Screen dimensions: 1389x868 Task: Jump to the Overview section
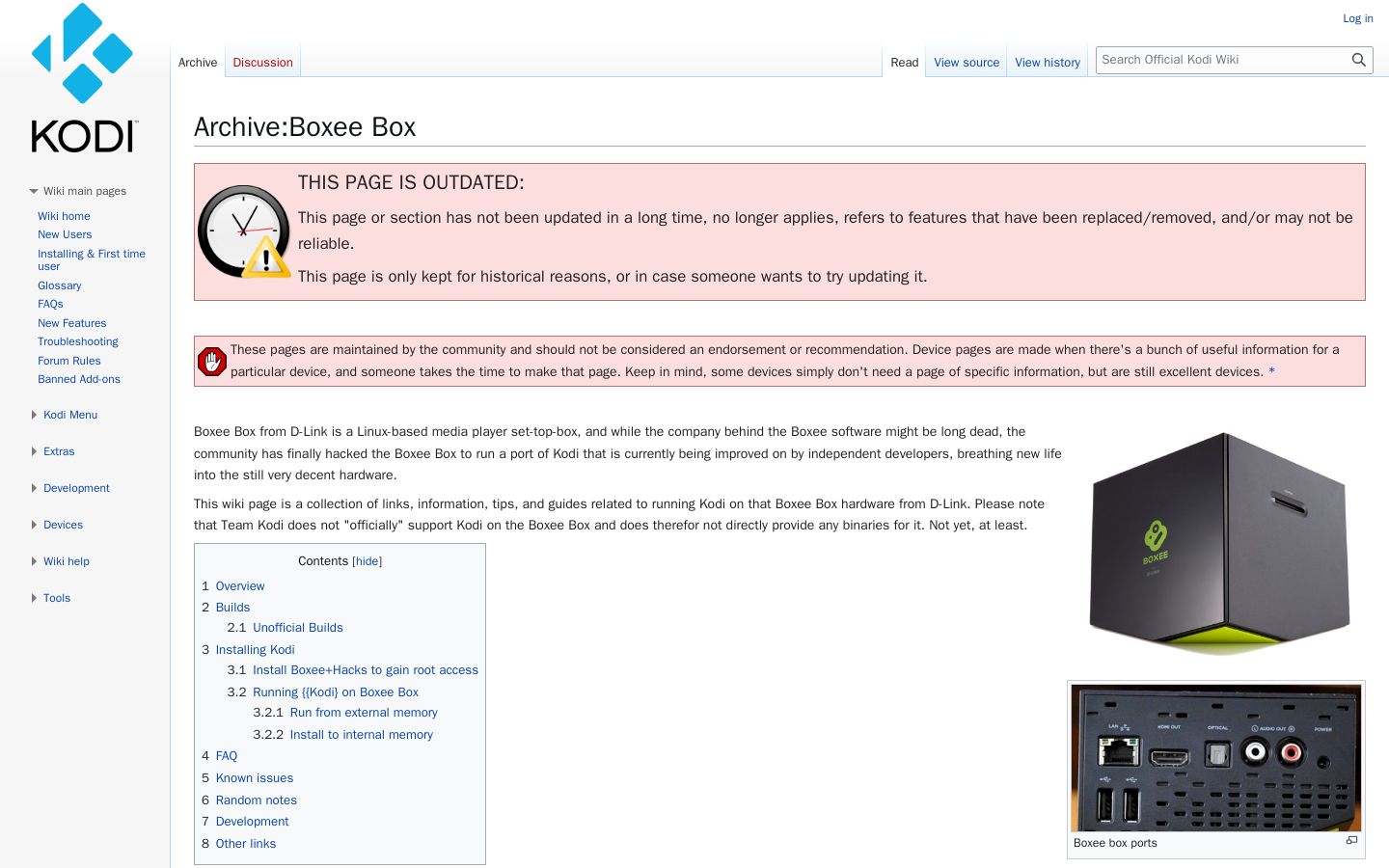point(240,586)
